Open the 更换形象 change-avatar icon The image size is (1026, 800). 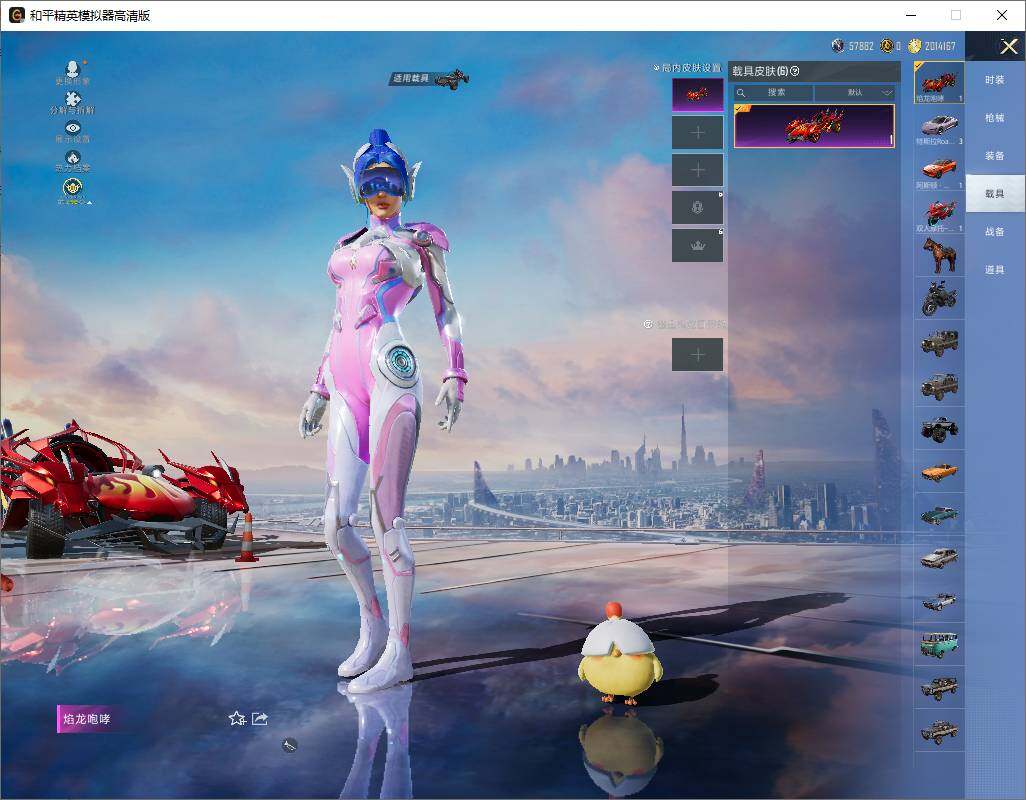[73, 68]
